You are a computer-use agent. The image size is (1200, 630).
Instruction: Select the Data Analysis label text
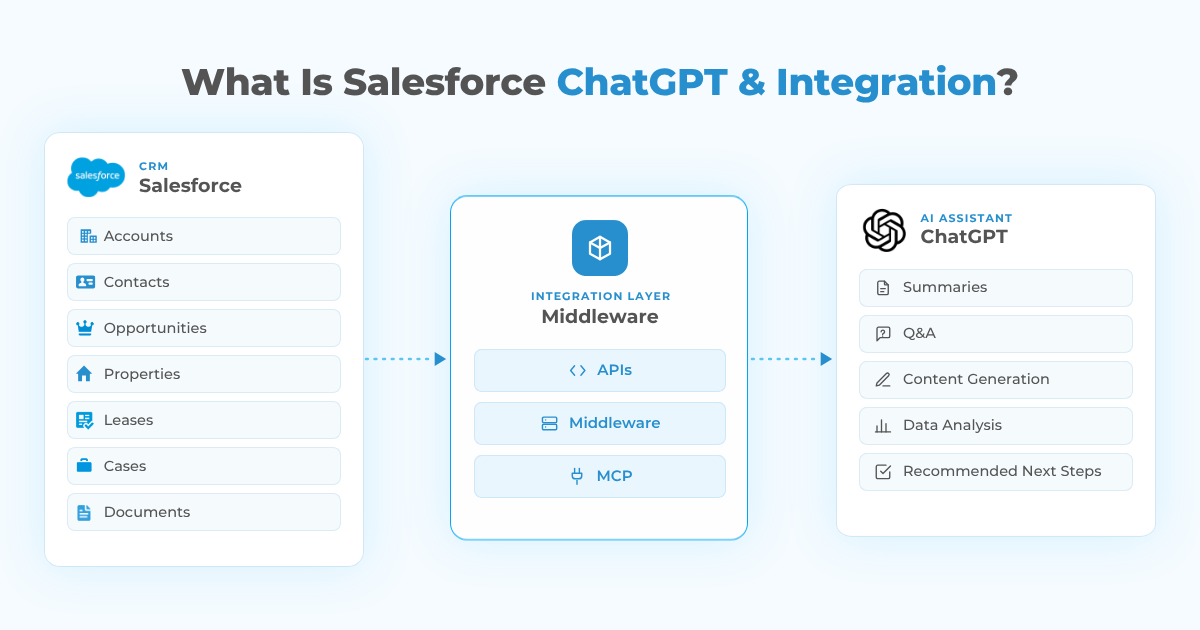(x=952, y=425)
